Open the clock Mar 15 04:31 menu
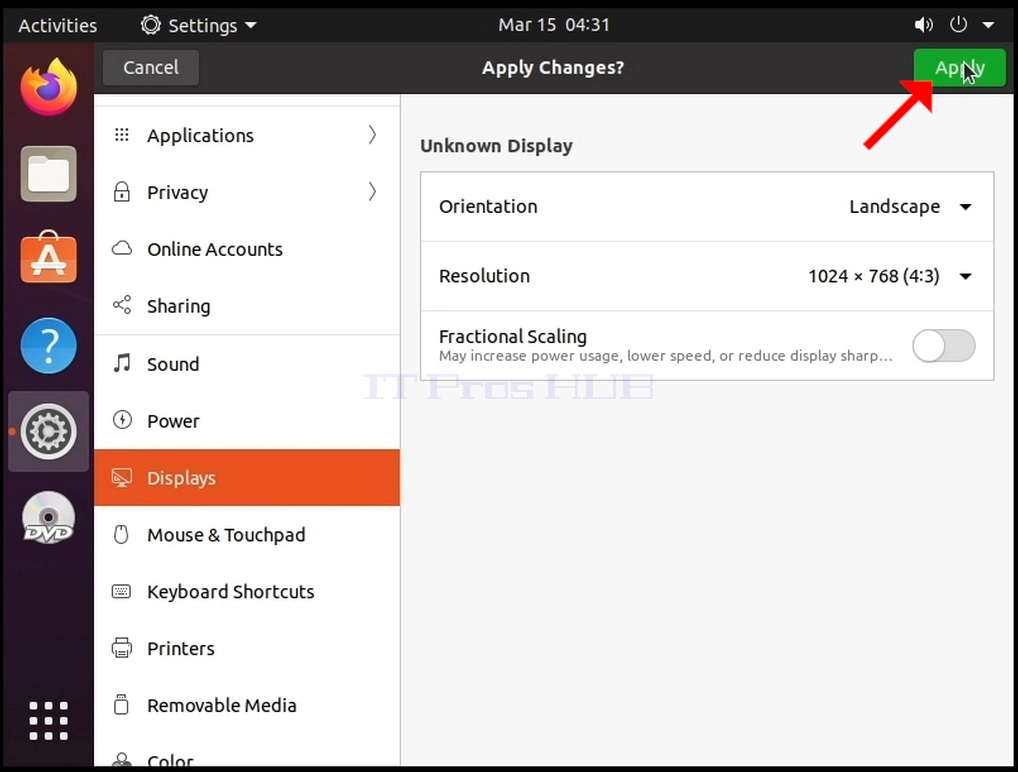Image resolution: width=1018 pixels, height=772 pixels. (x=554, y=25)
